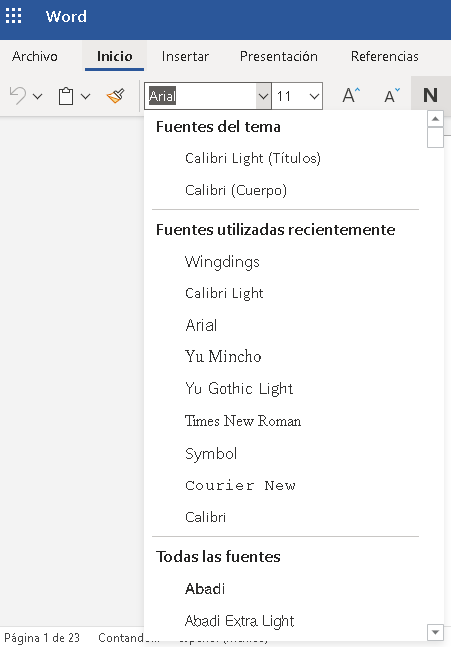Increase font size with larger A icon
451x647 pixels.
(351, 96)
